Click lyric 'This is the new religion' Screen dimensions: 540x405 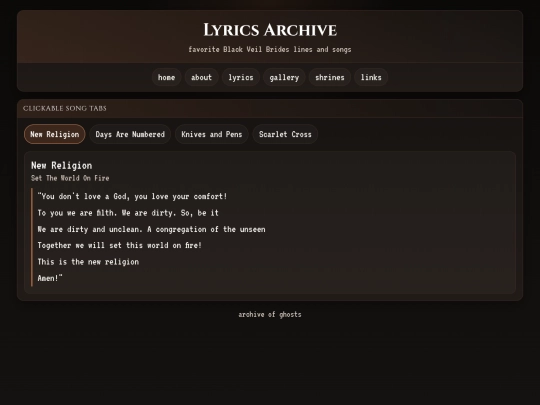coord(88,262)
